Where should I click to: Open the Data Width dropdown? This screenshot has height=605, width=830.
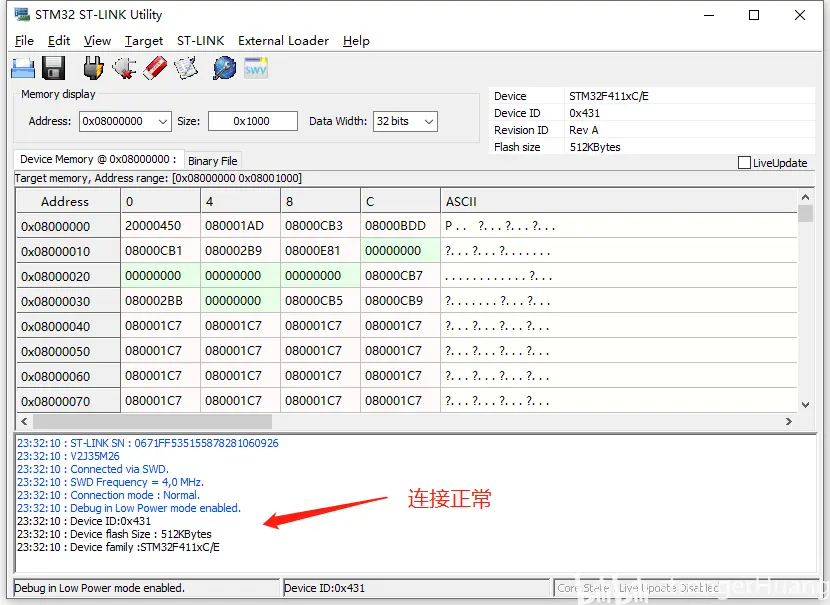tap(428, 121)
